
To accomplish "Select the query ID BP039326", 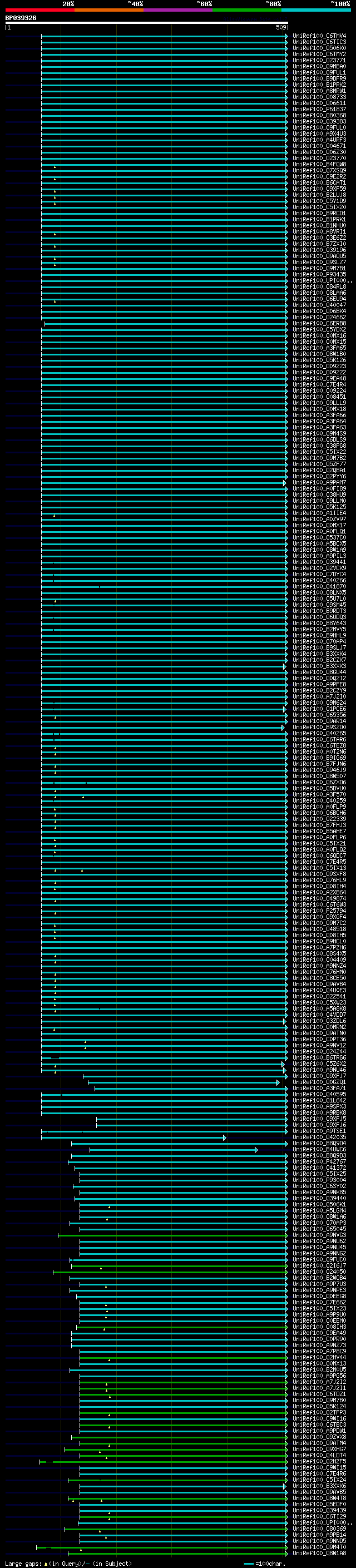I will click(x=21, y=18).
